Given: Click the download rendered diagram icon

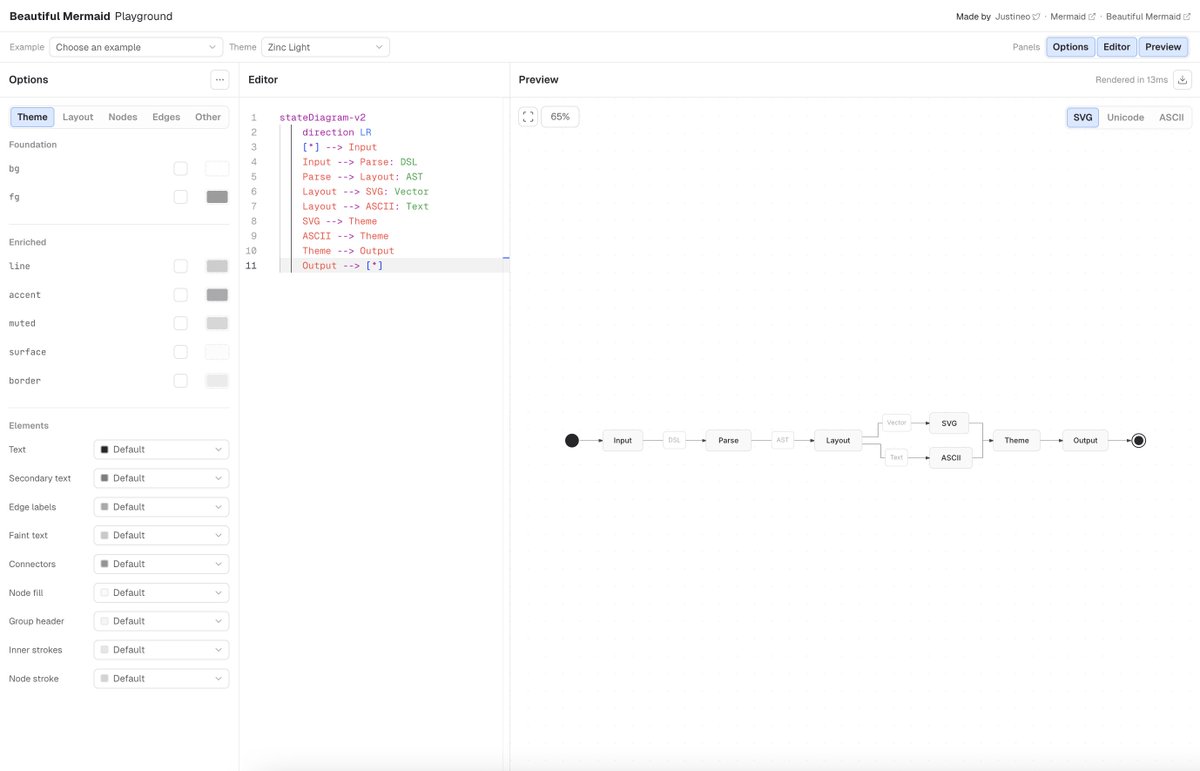Looking at the screenshot, I should point(1182,80).
